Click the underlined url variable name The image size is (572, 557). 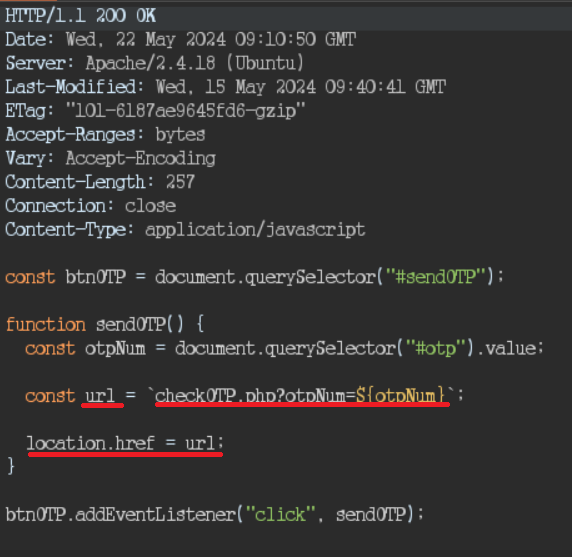(100, 396)
